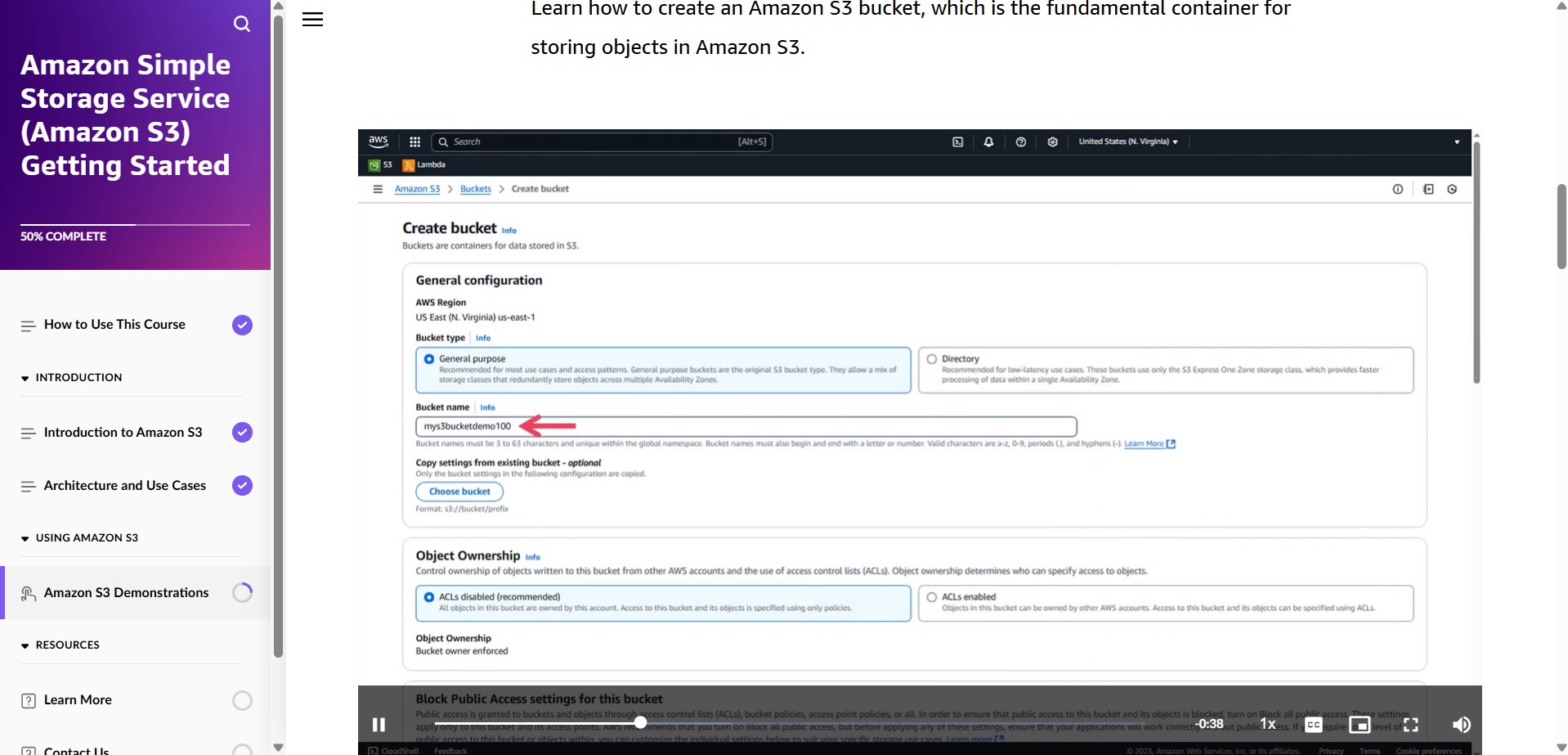Screen dimensions: 1568x755
Task: Click the 50% COMPLETE course progress bar
Action: point(135,225)
